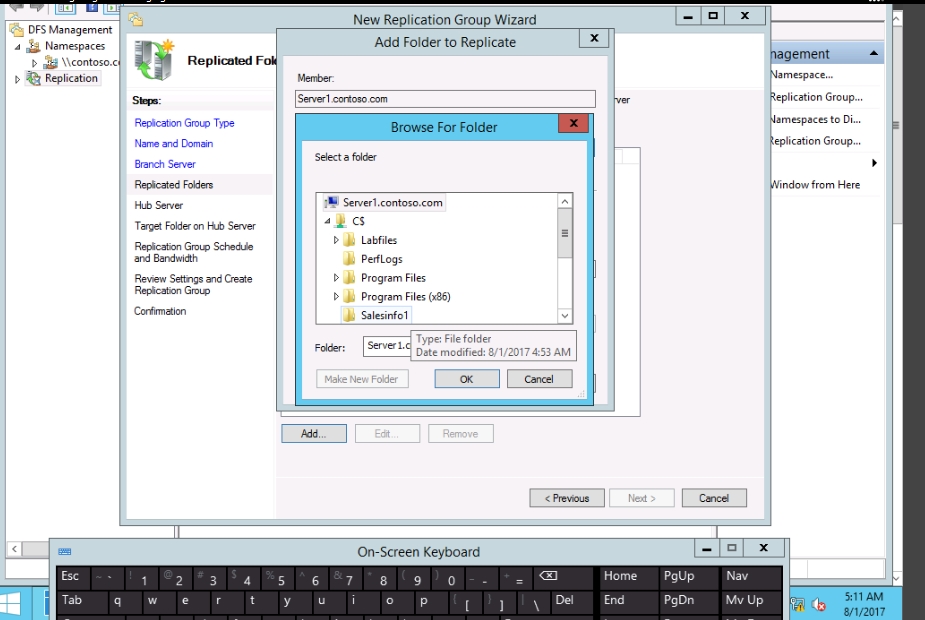Screen dimensions: 925x620
Task: Select the Salesinfo1 folder
Action: [x=385, y=315]
